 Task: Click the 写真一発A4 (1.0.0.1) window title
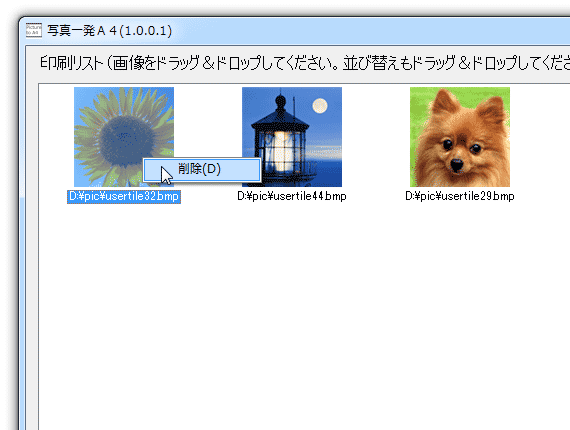coord(109,31)
